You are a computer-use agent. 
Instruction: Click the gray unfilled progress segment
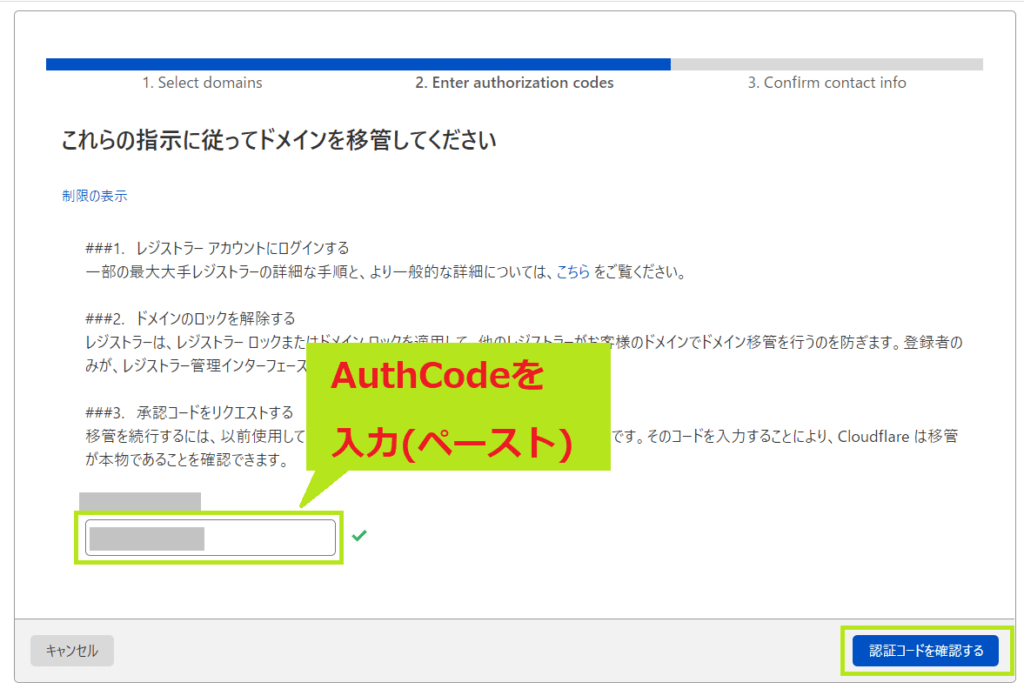(x=825, y=64)
